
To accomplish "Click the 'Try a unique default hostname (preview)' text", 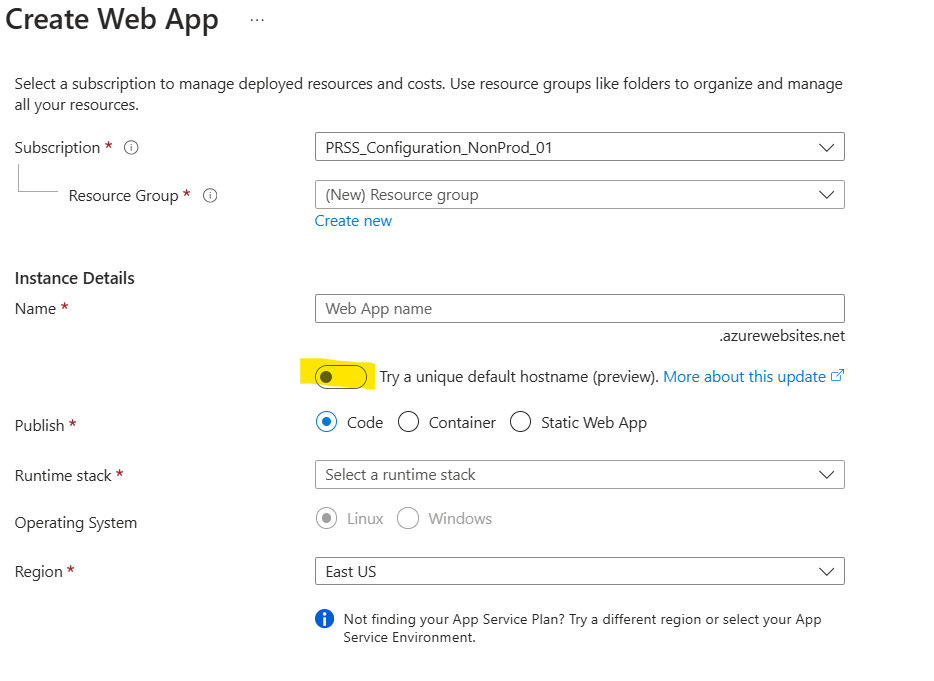I will pyautogui.click(x=519, y=377).
